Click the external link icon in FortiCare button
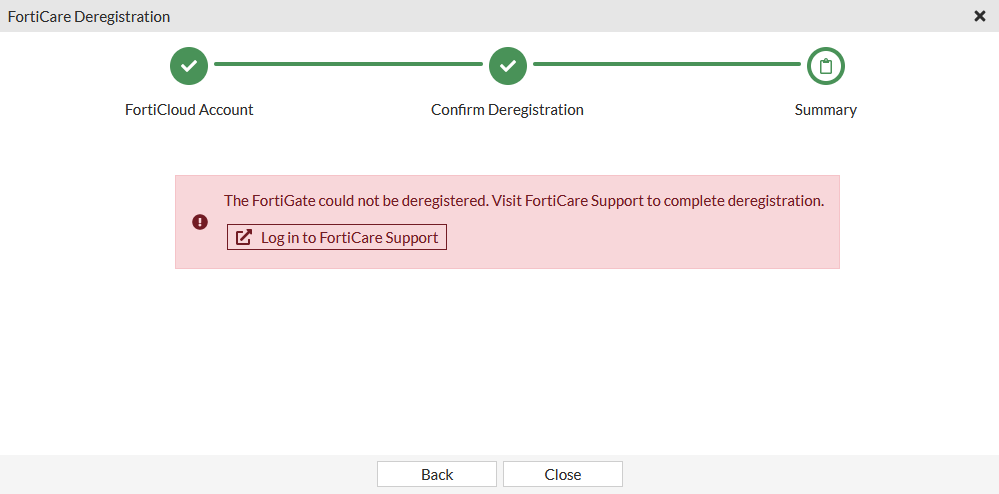This screenshot has width=999, height=494. pos(244,238)
